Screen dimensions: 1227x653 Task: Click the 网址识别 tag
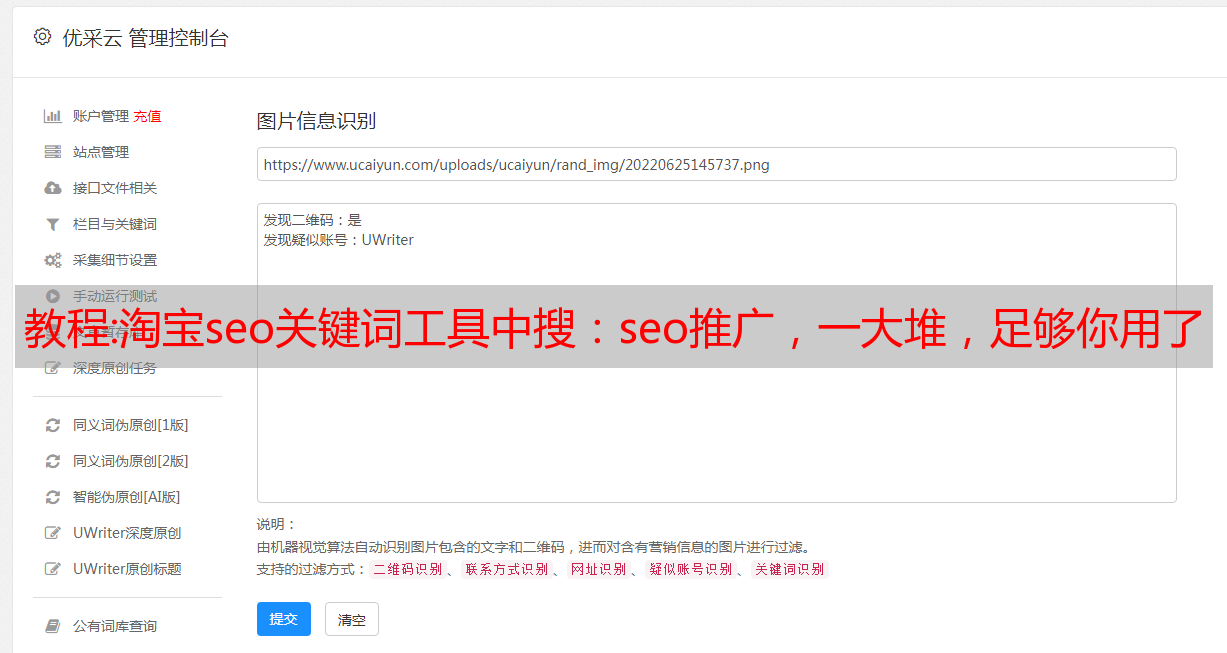598,569
